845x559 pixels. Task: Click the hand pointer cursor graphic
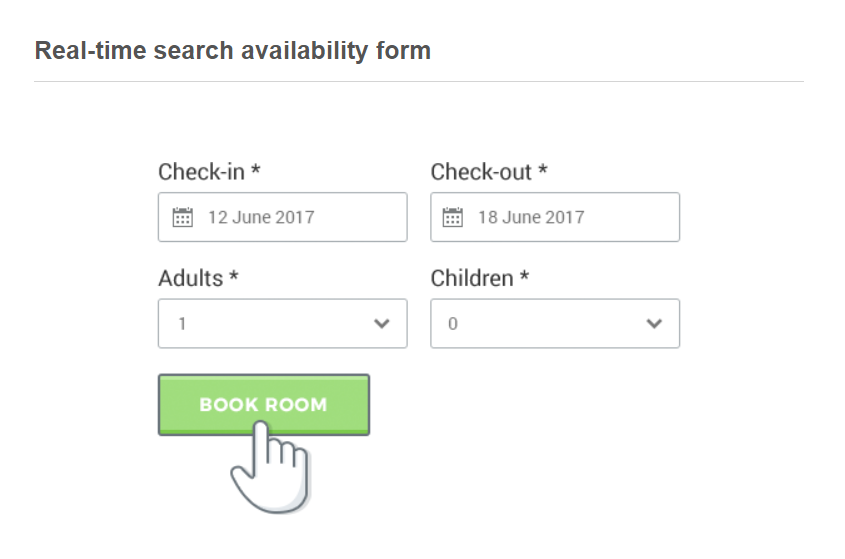[x=269, y=467]
